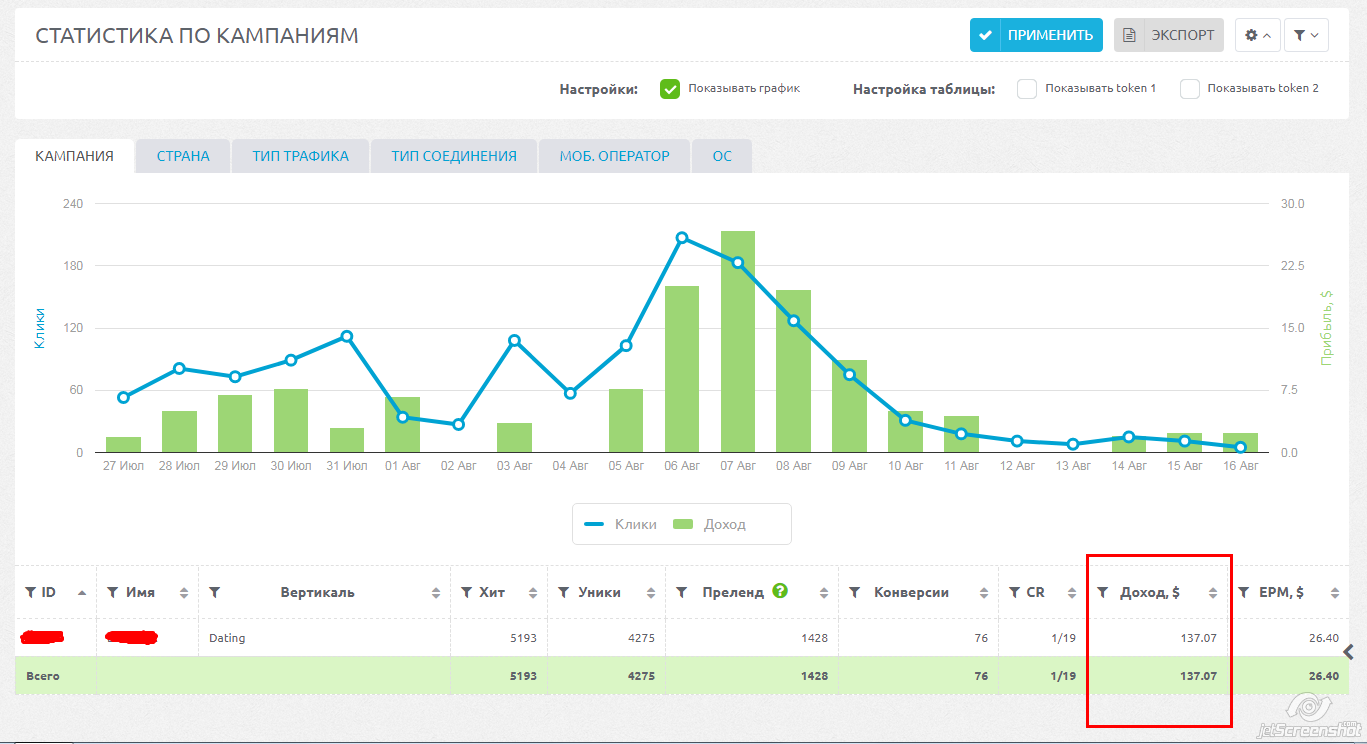This screenshot has width=1367, height=744.
Task: Enable the Показывать token 2 checkbox
Action: coord(1189,89)
